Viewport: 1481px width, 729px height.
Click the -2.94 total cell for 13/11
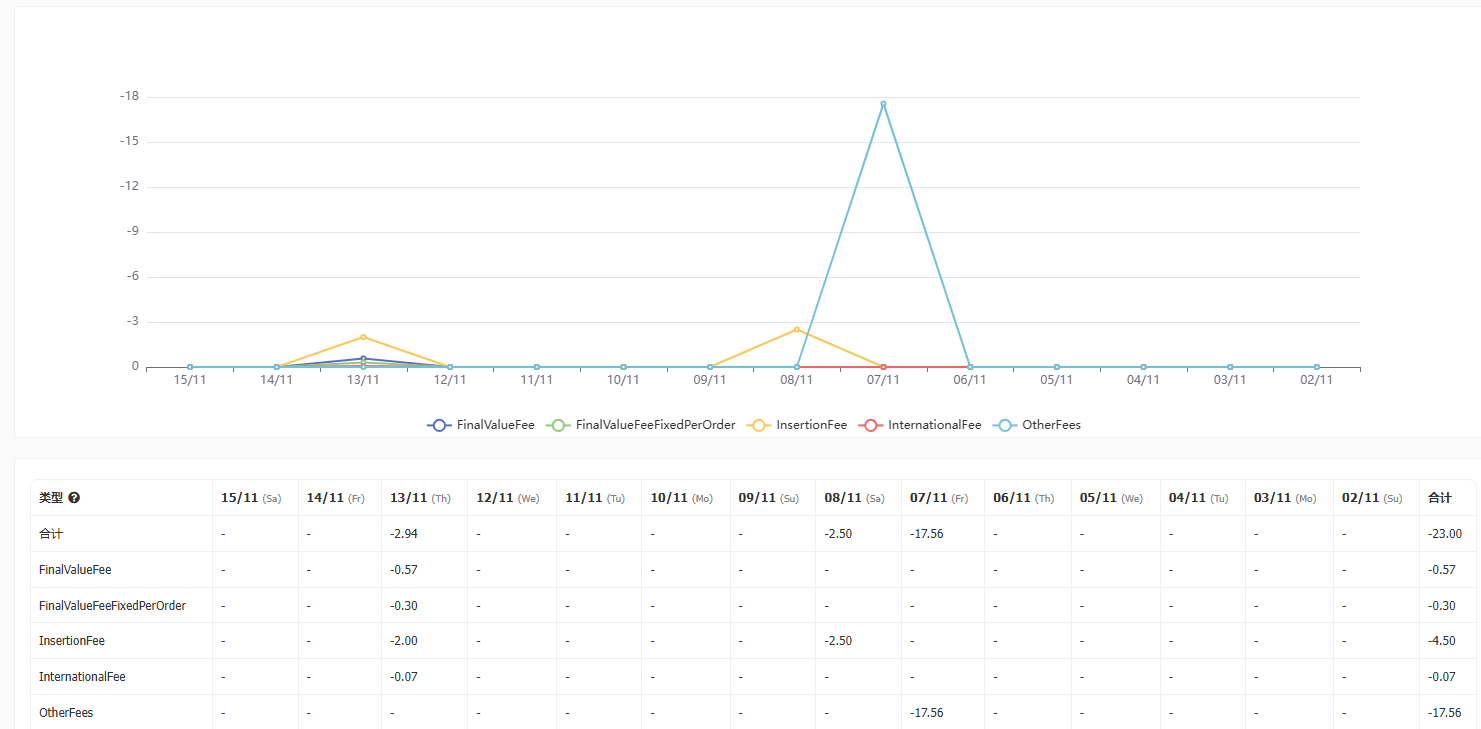404,534
